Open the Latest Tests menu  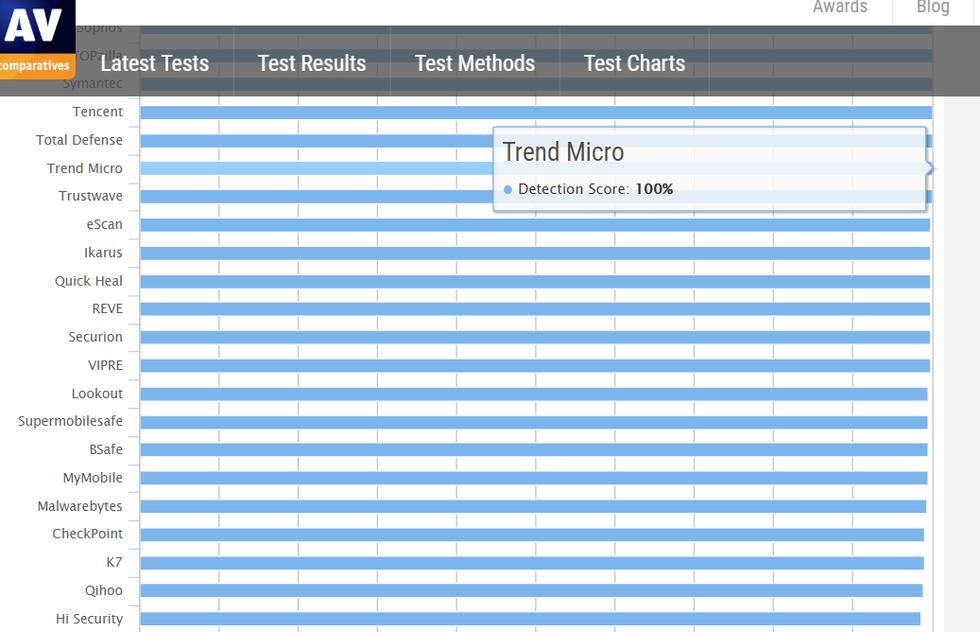point(155,63)
